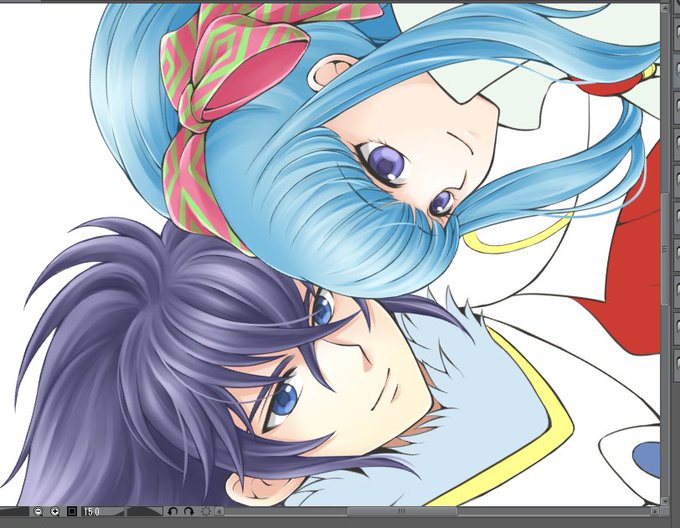This screenshot has height=528, width=680.
Task: Click the zoom in magnifier icon
Action: coord(55,512)
